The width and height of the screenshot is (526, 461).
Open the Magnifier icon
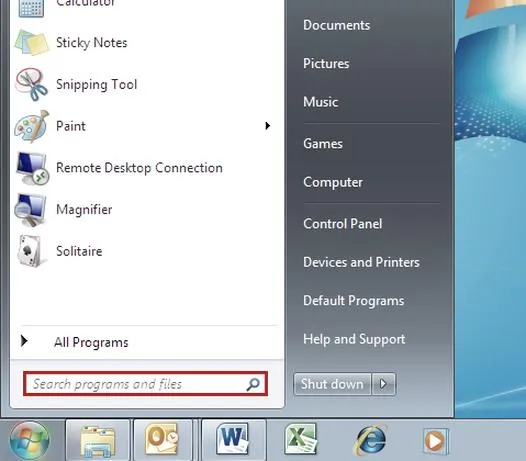(x=30, y=210)
